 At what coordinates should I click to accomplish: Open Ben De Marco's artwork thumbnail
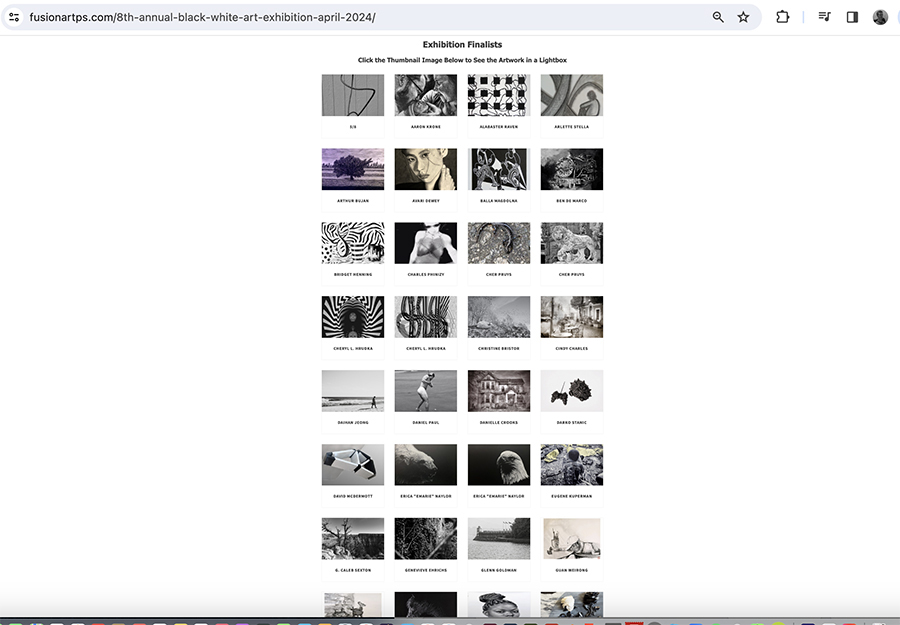point(572,169)
